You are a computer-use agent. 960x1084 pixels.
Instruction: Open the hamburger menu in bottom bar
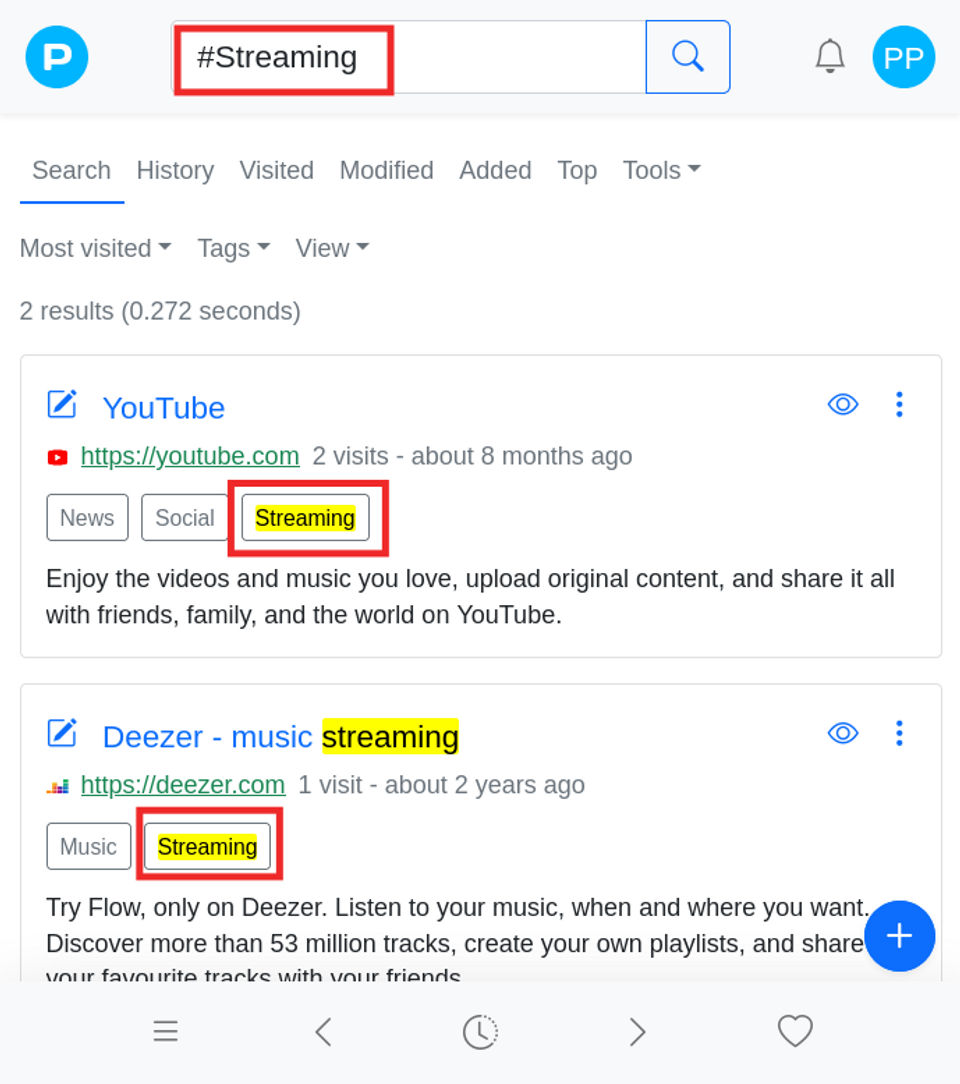point(166,1031)
